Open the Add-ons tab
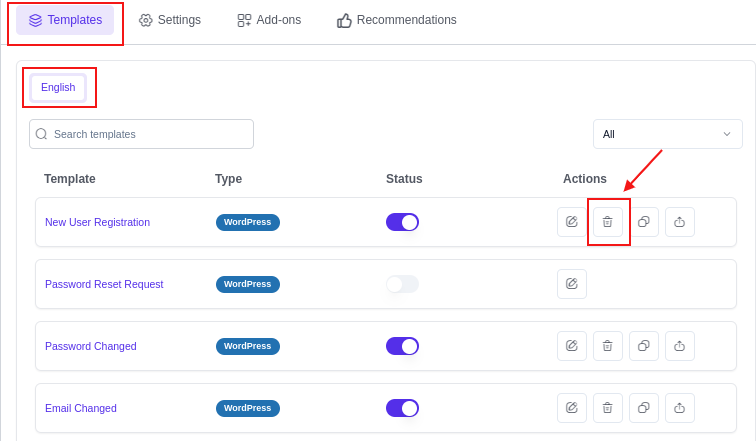This screenshot has height=441, width=756. point(269,20)
